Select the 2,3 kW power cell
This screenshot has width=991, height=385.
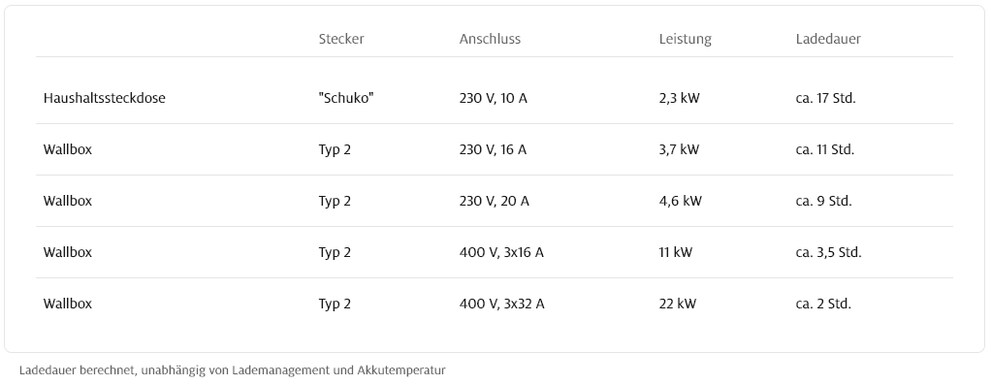(679, 99)
